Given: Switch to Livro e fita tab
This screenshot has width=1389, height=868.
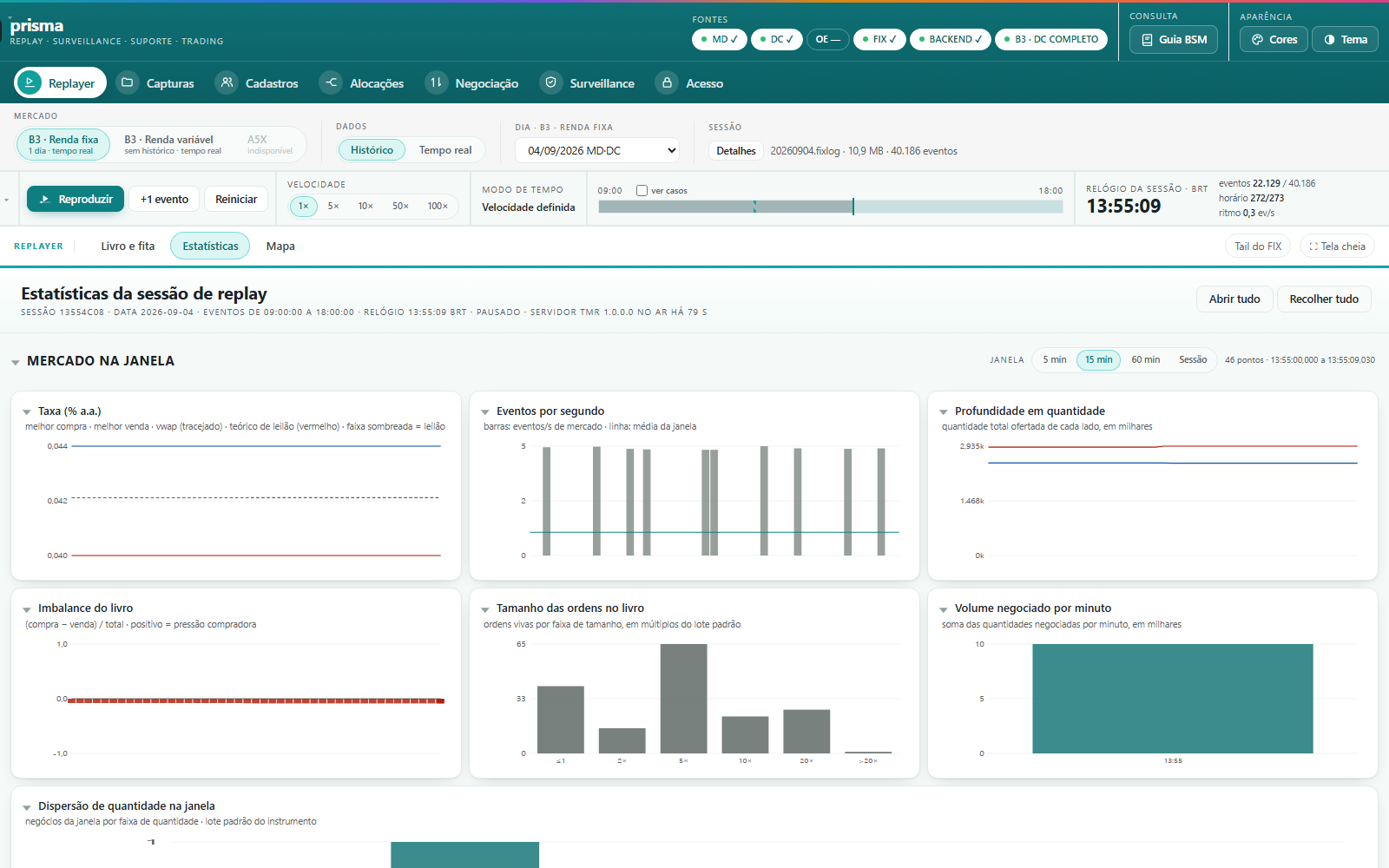Looking at the screenshot, I should [x=128, y=247].
